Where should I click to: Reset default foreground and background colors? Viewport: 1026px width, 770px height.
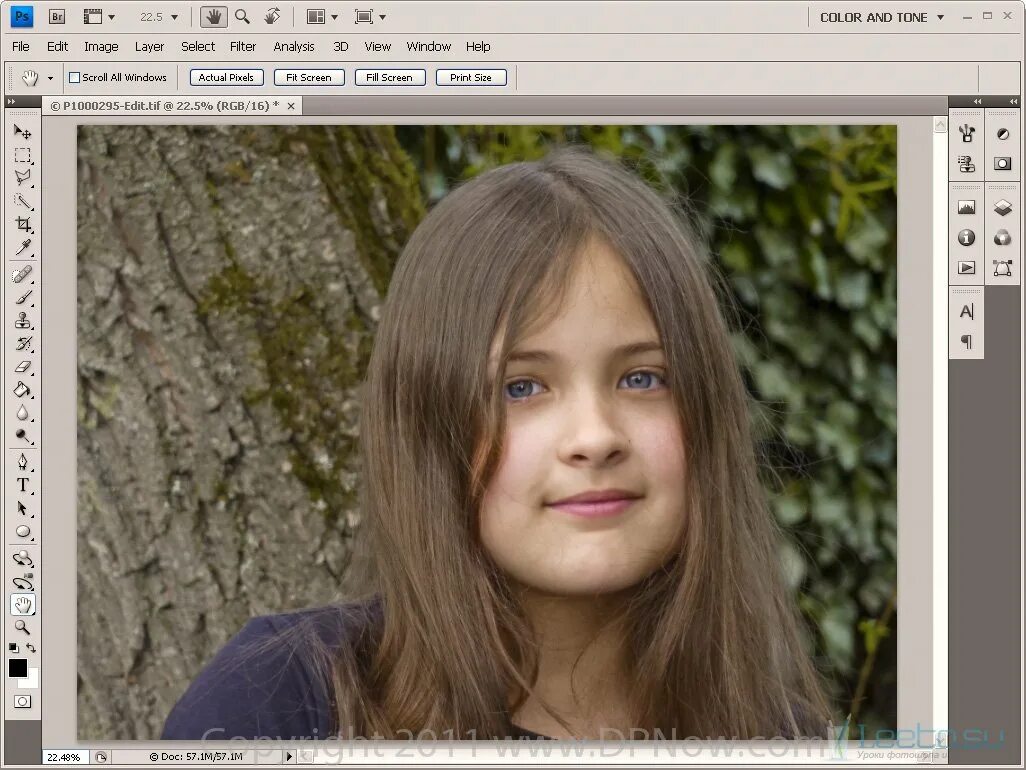point(13,648)
